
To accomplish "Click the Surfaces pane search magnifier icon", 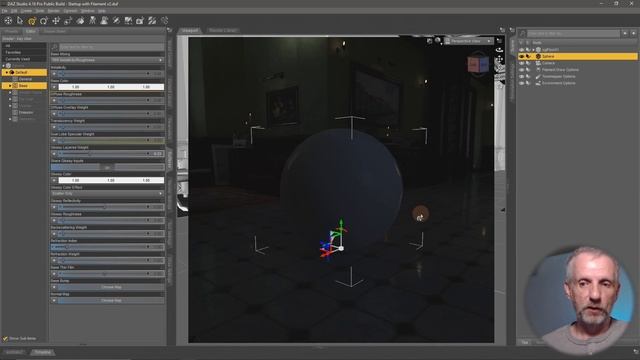I will point(55,47).
